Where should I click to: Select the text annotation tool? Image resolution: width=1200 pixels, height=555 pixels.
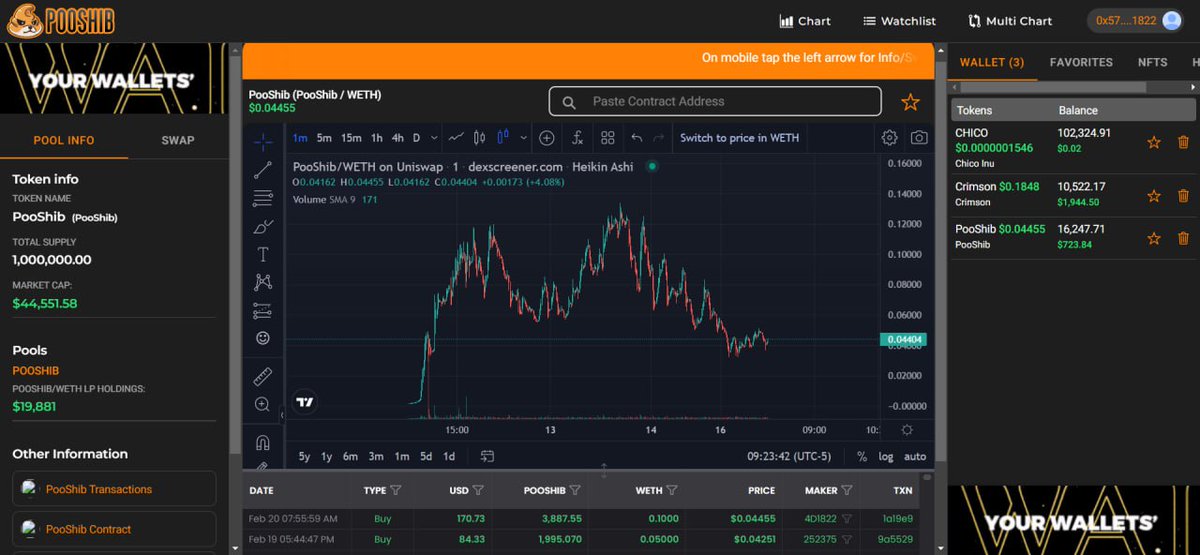tap(263, 254)
